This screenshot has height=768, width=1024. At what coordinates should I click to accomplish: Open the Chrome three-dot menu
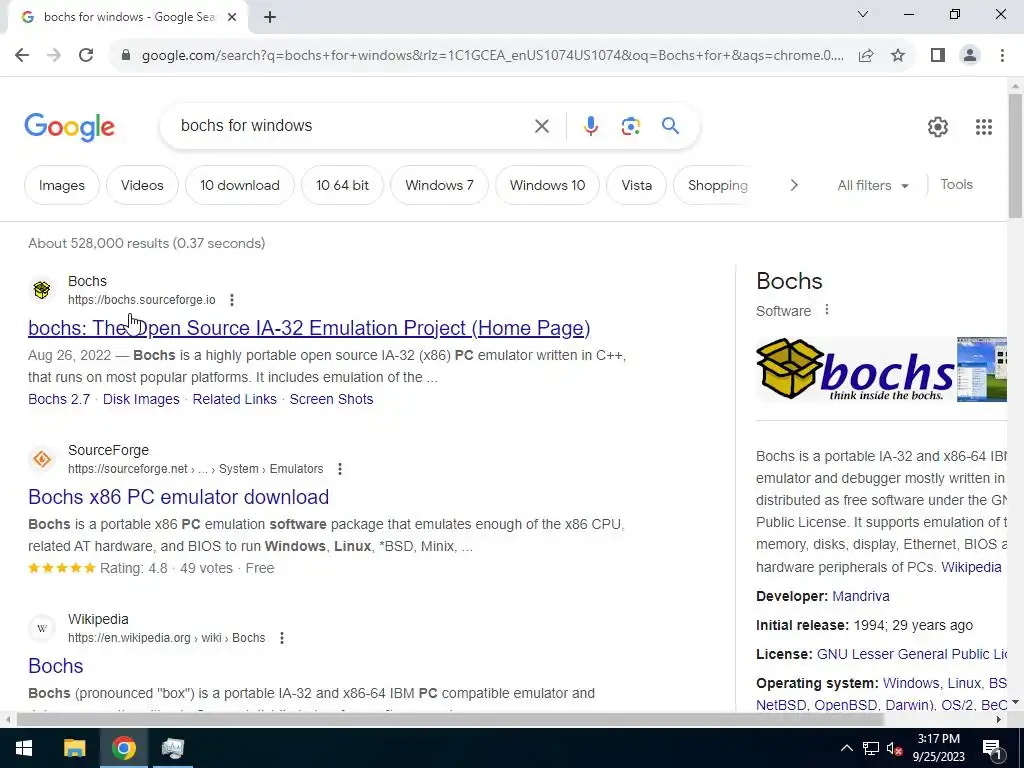tap(1002, 56)
